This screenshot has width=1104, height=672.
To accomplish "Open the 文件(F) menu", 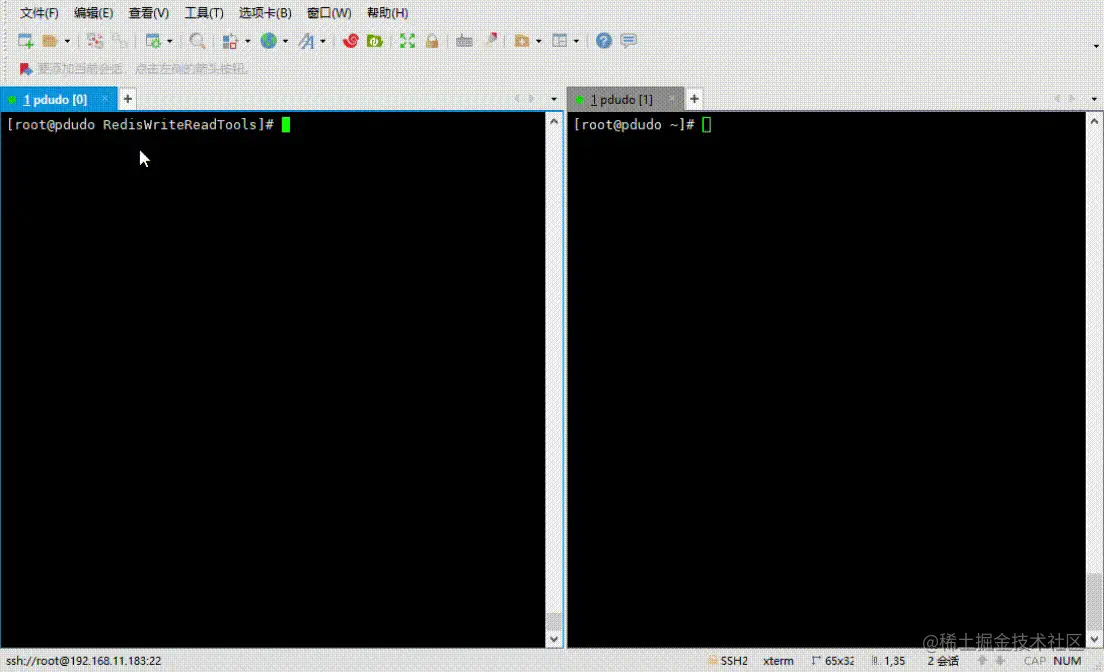I will (39, 13).
